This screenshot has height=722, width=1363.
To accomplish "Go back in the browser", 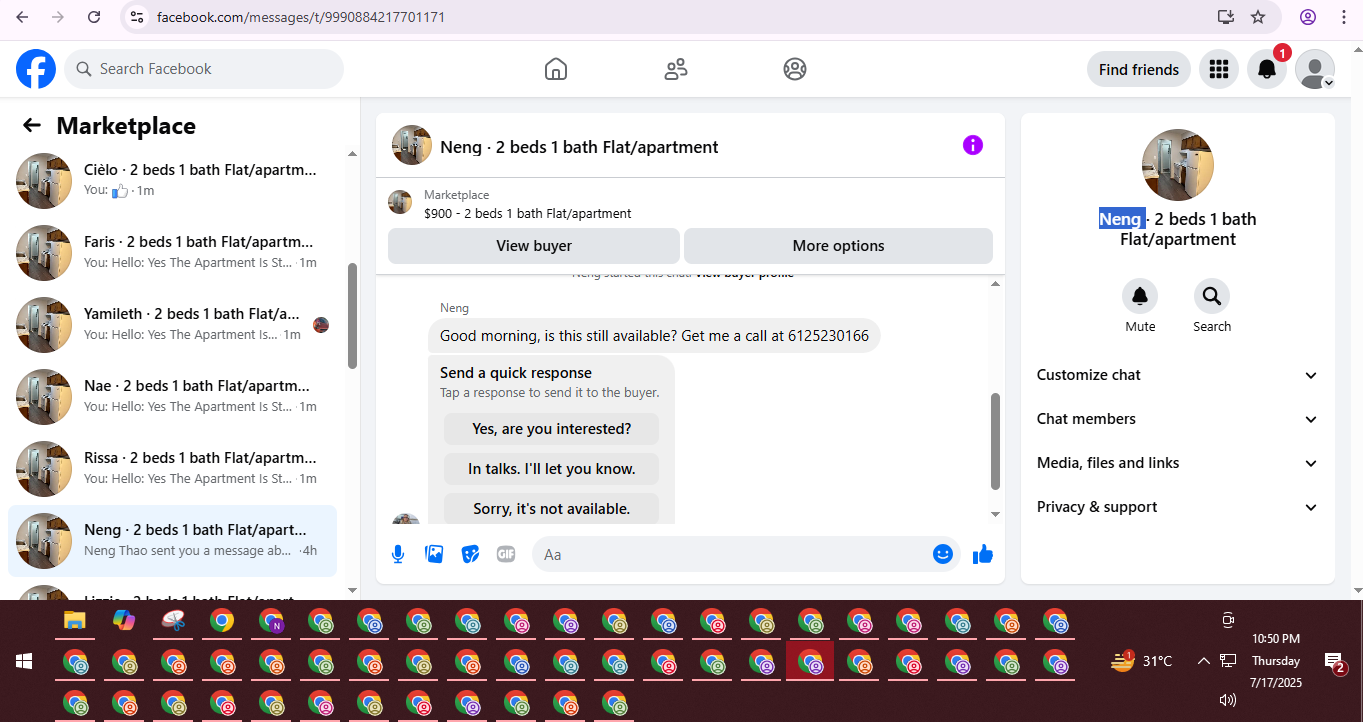I will (22, 17).
